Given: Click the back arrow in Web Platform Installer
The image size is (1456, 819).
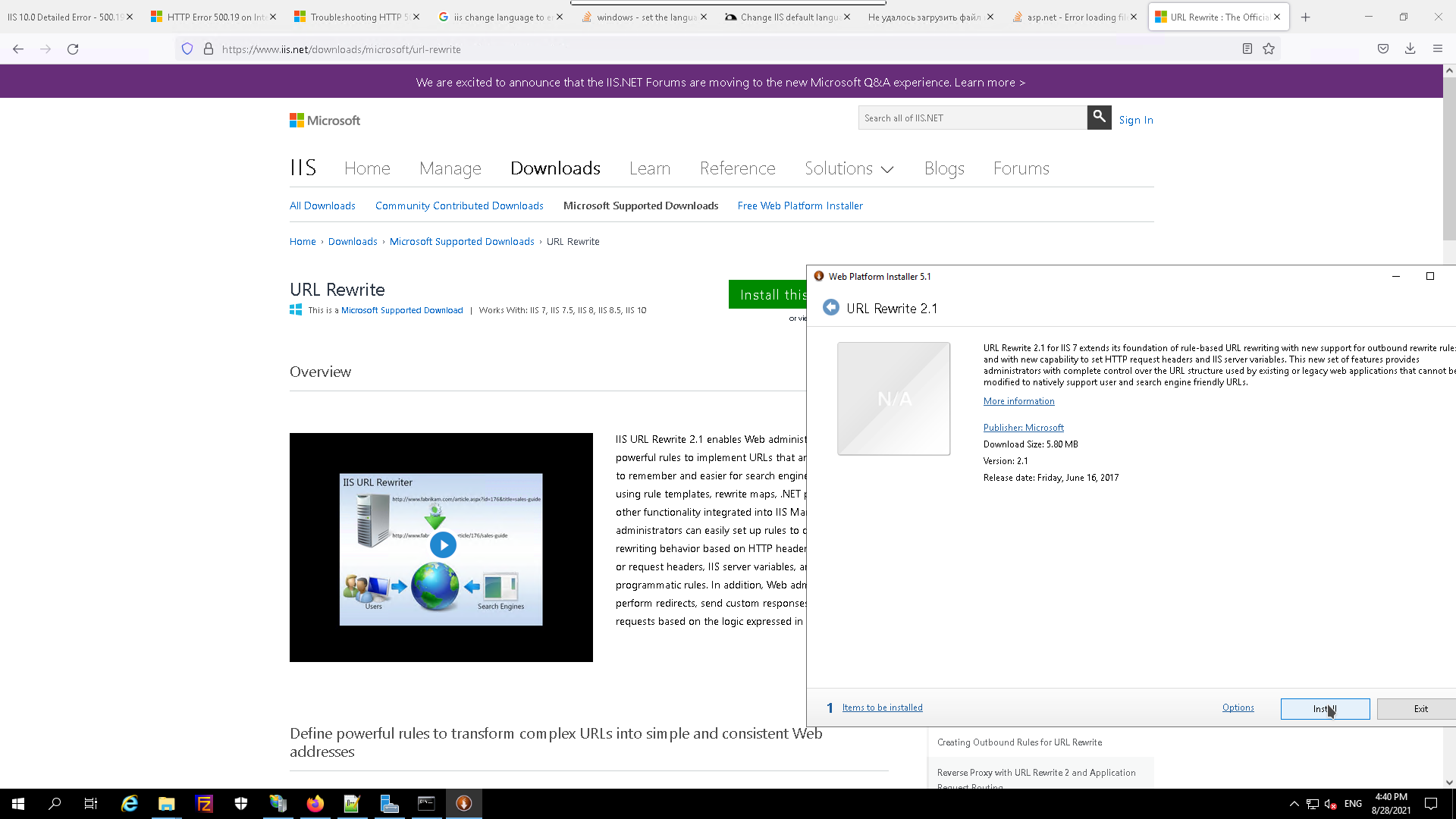Looking at the screenshot, I should pyautogui.click(x=831, y=308).
